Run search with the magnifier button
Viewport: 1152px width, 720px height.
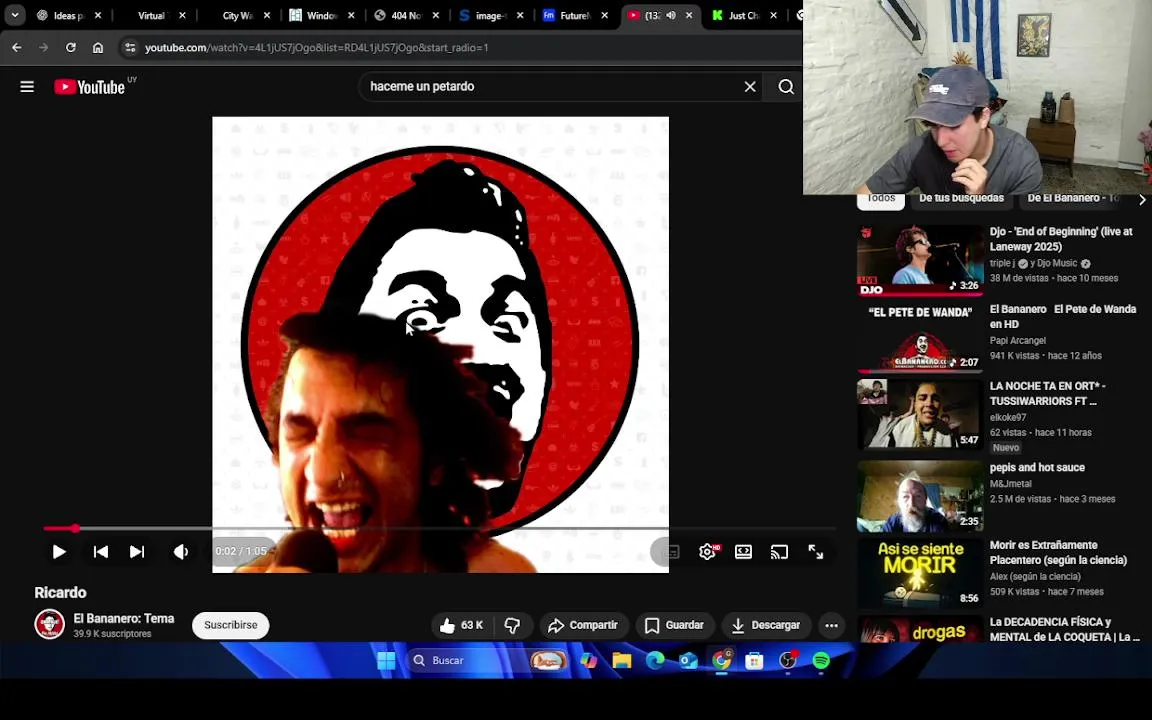(x=785, y=87)
